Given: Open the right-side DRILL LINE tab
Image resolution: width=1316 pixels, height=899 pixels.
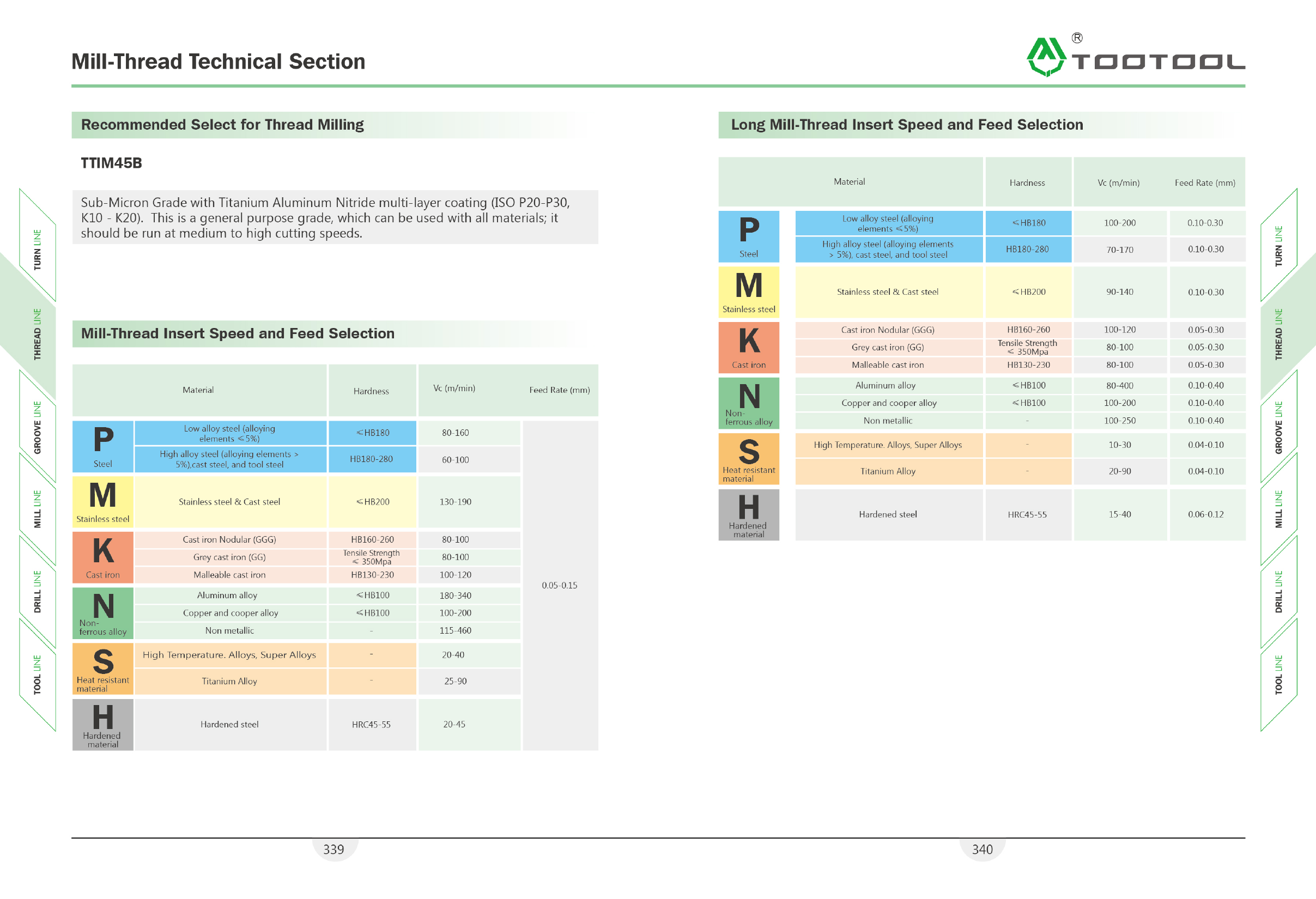Looking at the screenshot, I should tap(1278, 592).
